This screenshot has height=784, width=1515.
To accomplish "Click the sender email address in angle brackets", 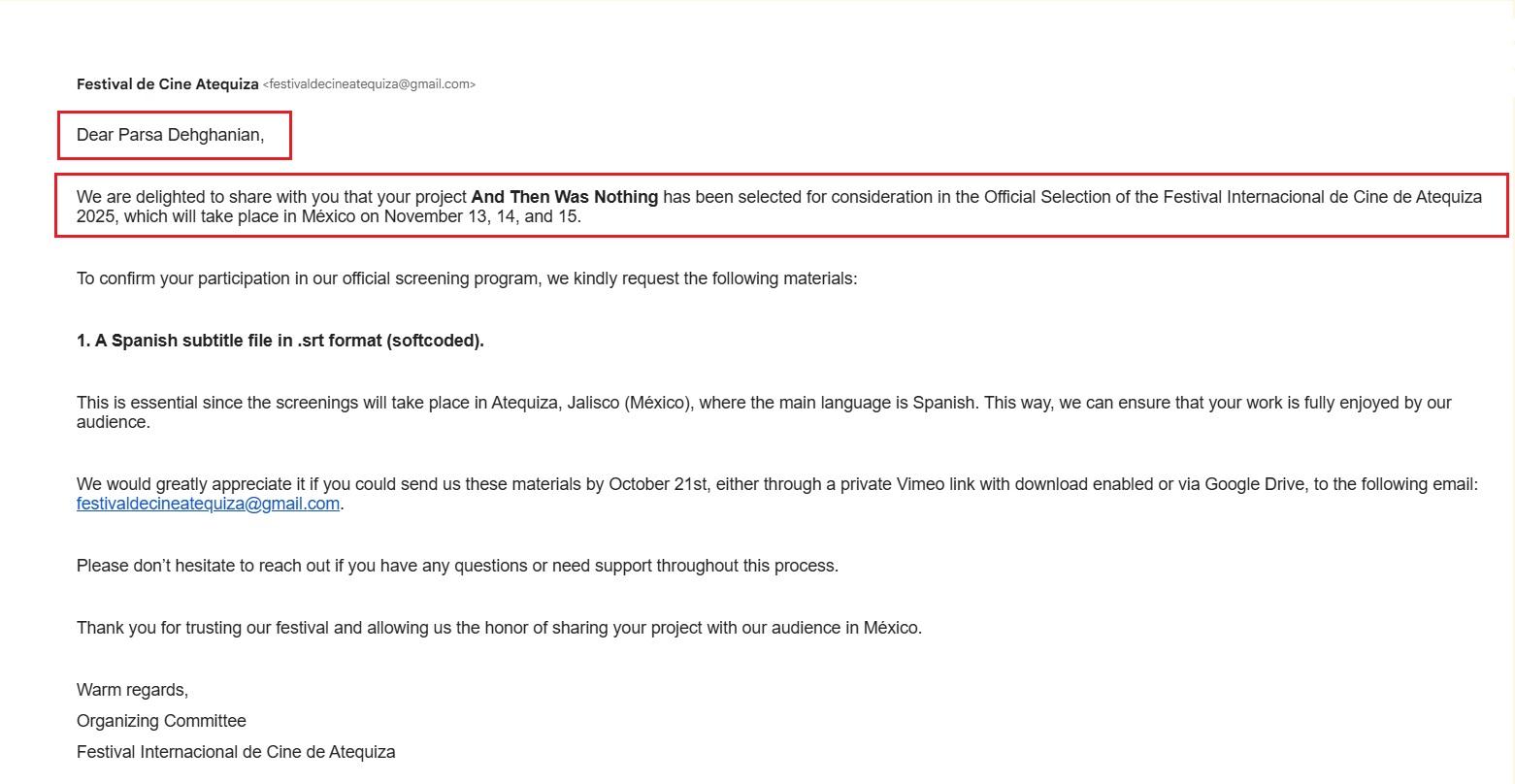I will pyautogui.click(x=369, y=84).
